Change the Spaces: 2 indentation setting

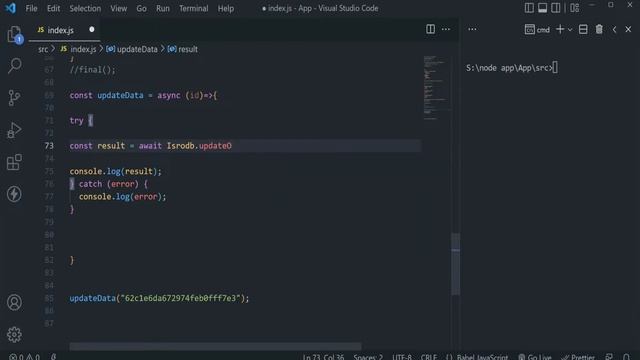[x=368, y=357]
